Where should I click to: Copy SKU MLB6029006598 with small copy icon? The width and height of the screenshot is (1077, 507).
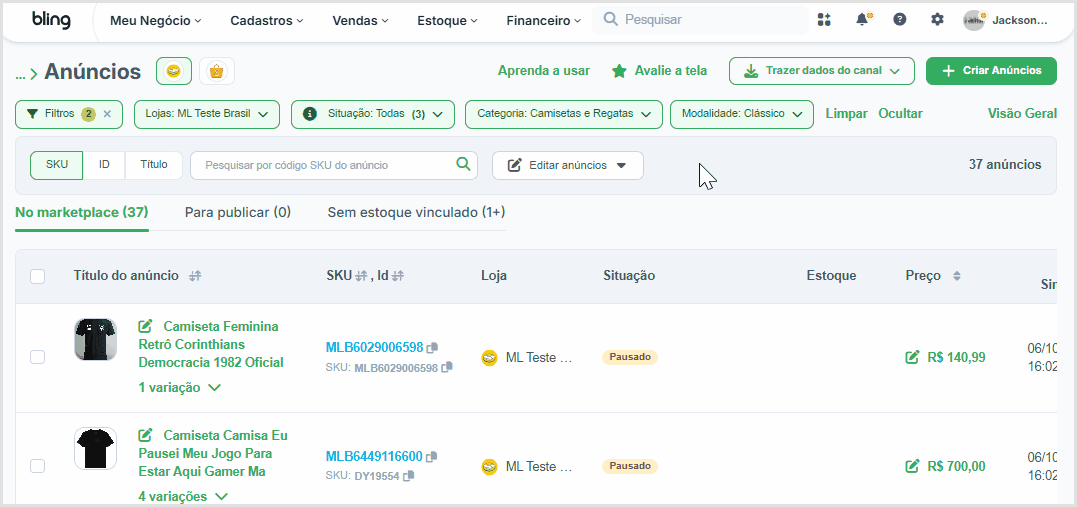[x=447, y=367]
